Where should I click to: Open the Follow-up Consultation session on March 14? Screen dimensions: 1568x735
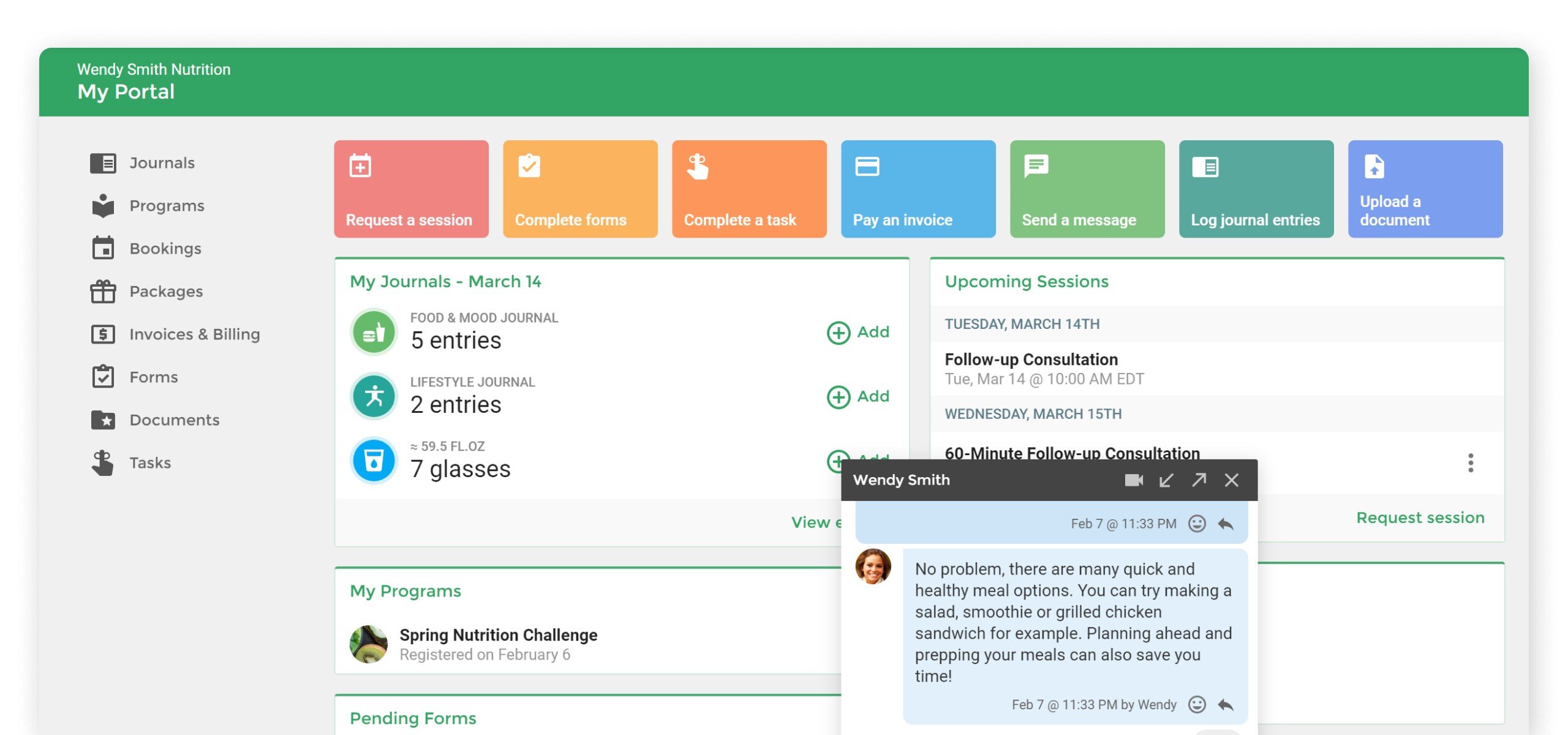1031,360
